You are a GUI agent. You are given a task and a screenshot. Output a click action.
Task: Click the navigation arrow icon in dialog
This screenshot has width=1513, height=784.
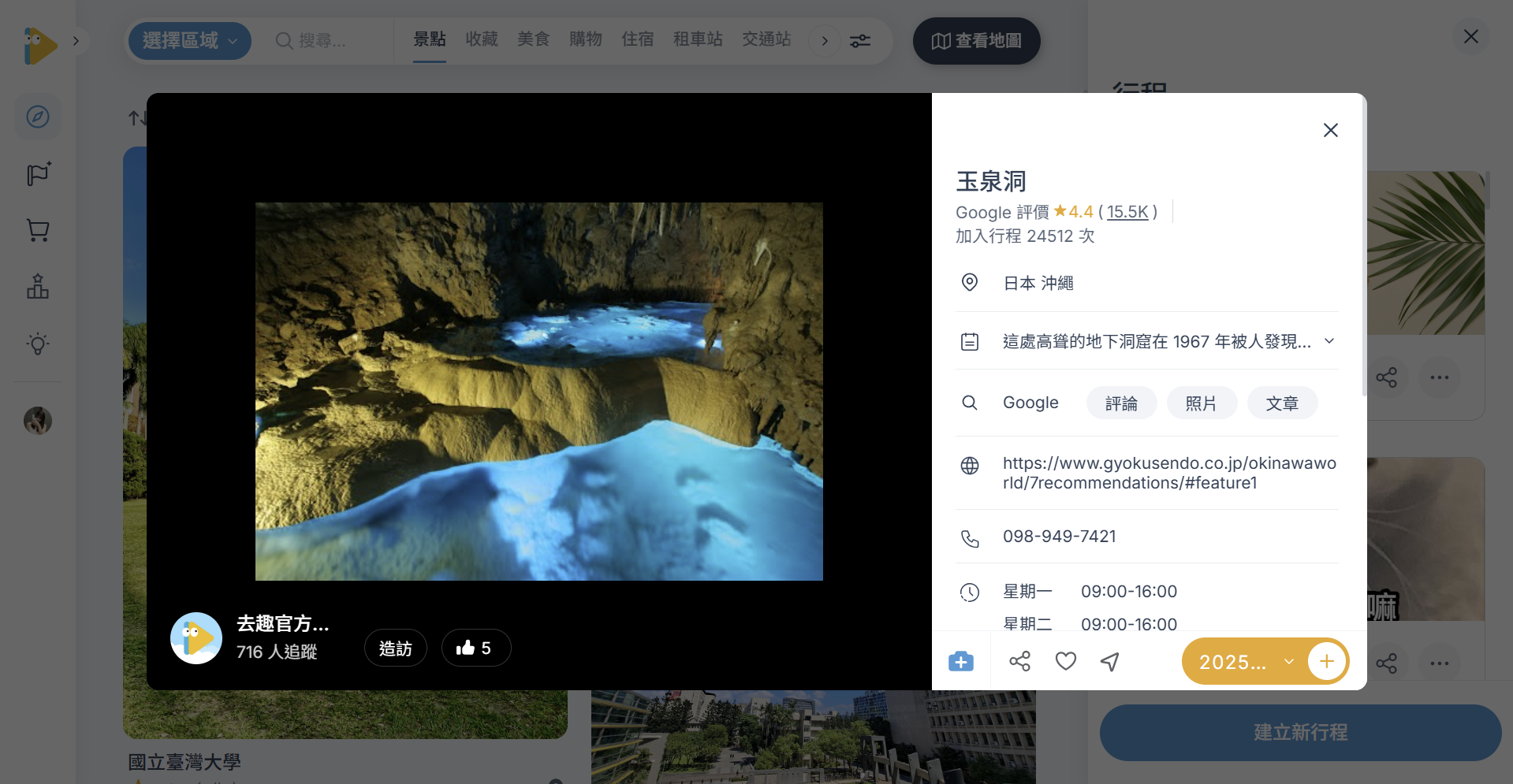pyautogui.click(x=1110, y=661)
